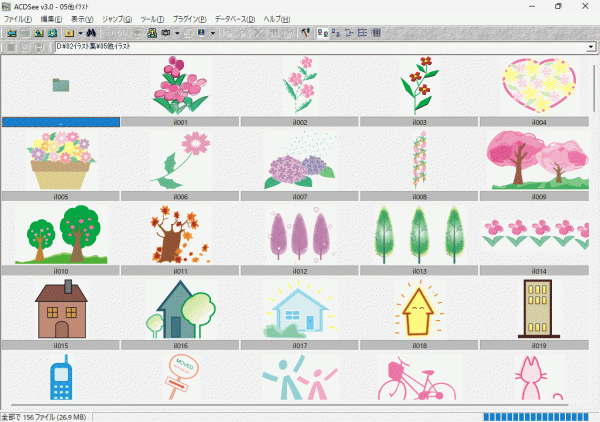Screen dimensions: 600x422
Task: Click the back arrow toolbar icon
Action: pyautogui.click(x=12, y=33)
